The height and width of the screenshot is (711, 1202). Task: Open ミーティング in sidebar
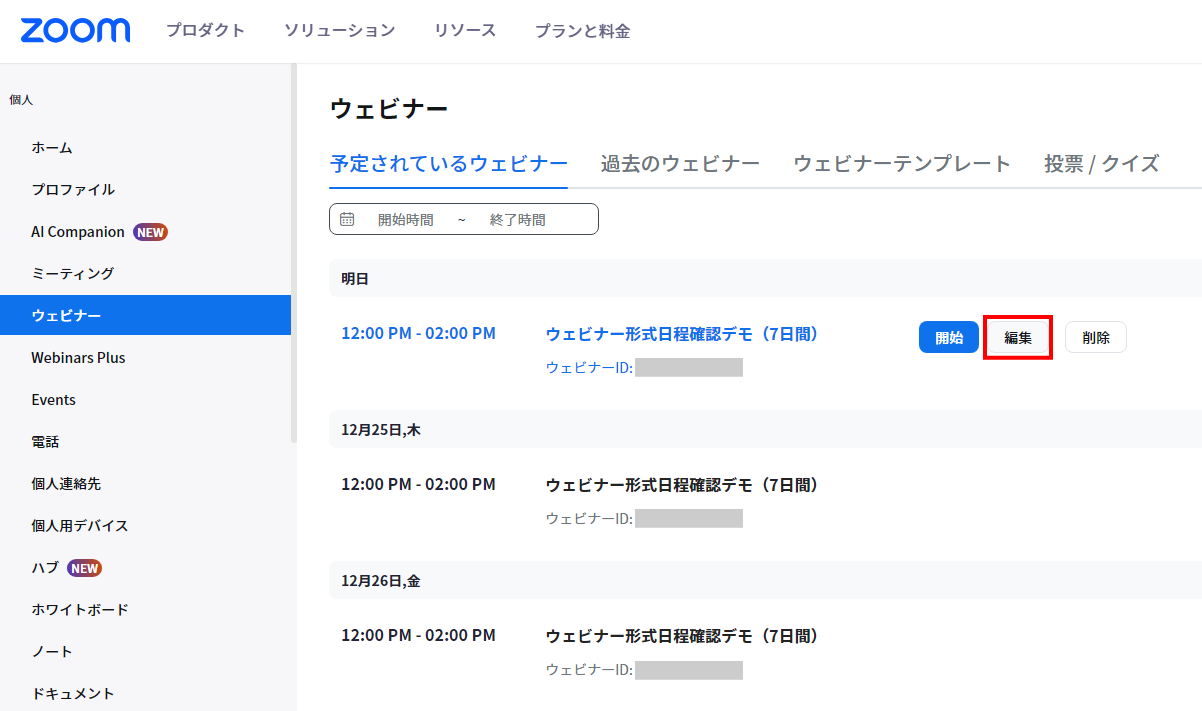tap(72, 274)
